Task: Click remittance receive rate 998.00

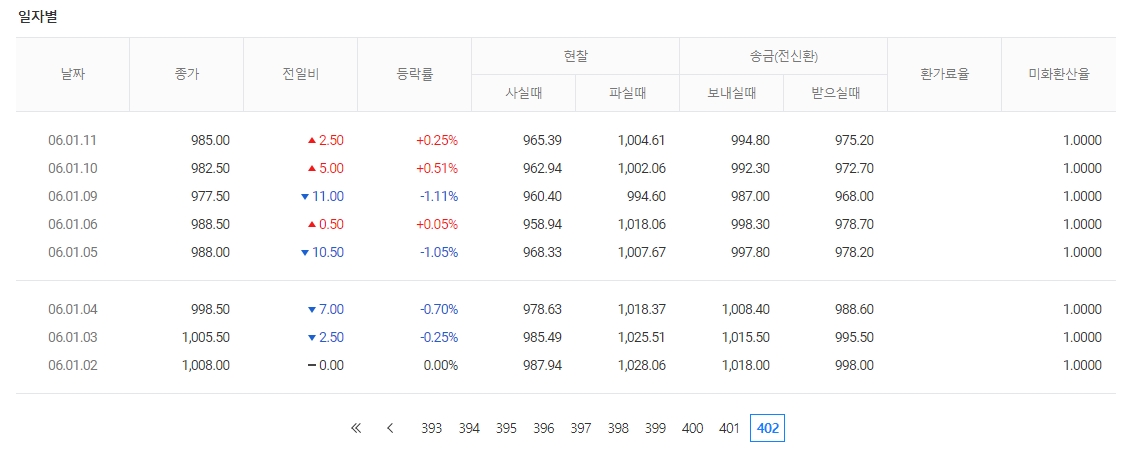Action: [x=854, y=365]
